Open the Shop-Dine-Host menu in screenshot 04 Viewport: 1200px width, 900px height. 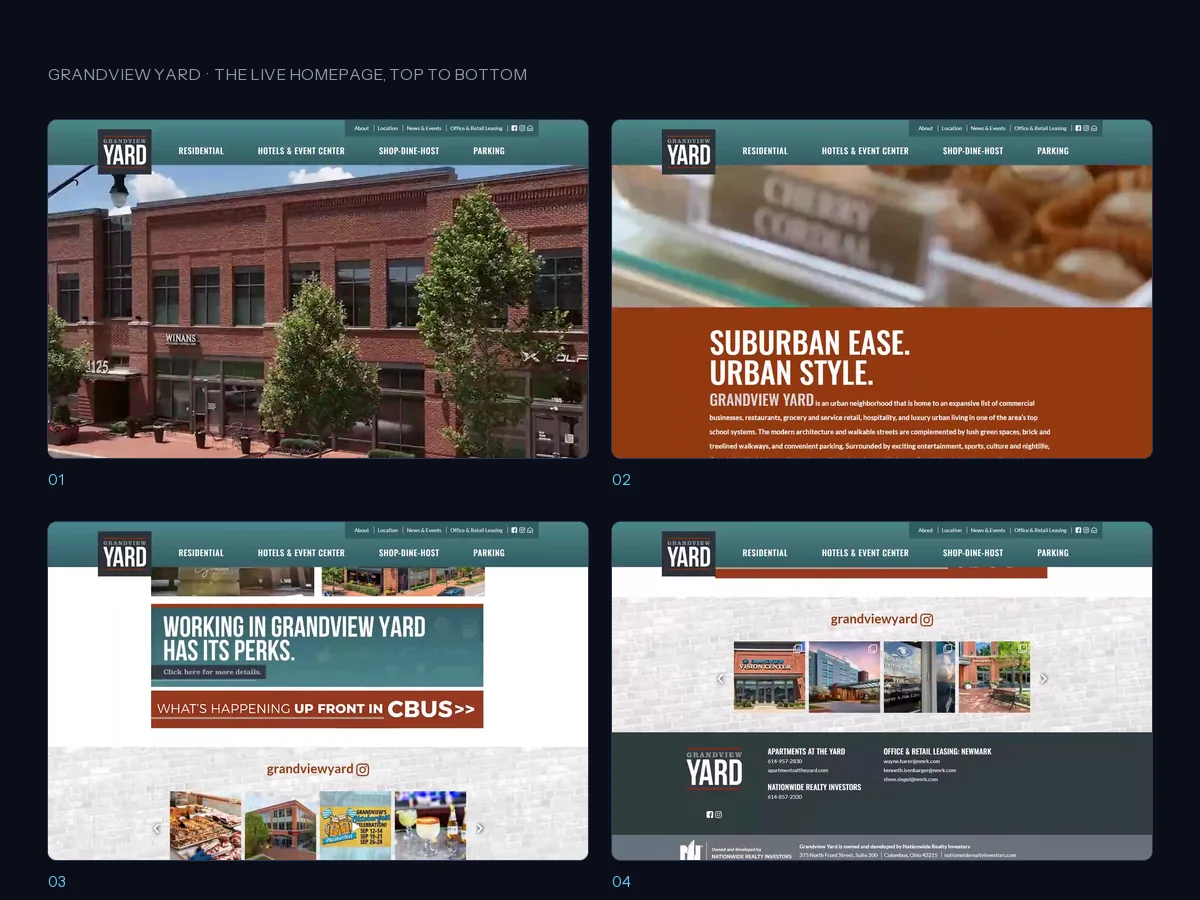point(973,553)
